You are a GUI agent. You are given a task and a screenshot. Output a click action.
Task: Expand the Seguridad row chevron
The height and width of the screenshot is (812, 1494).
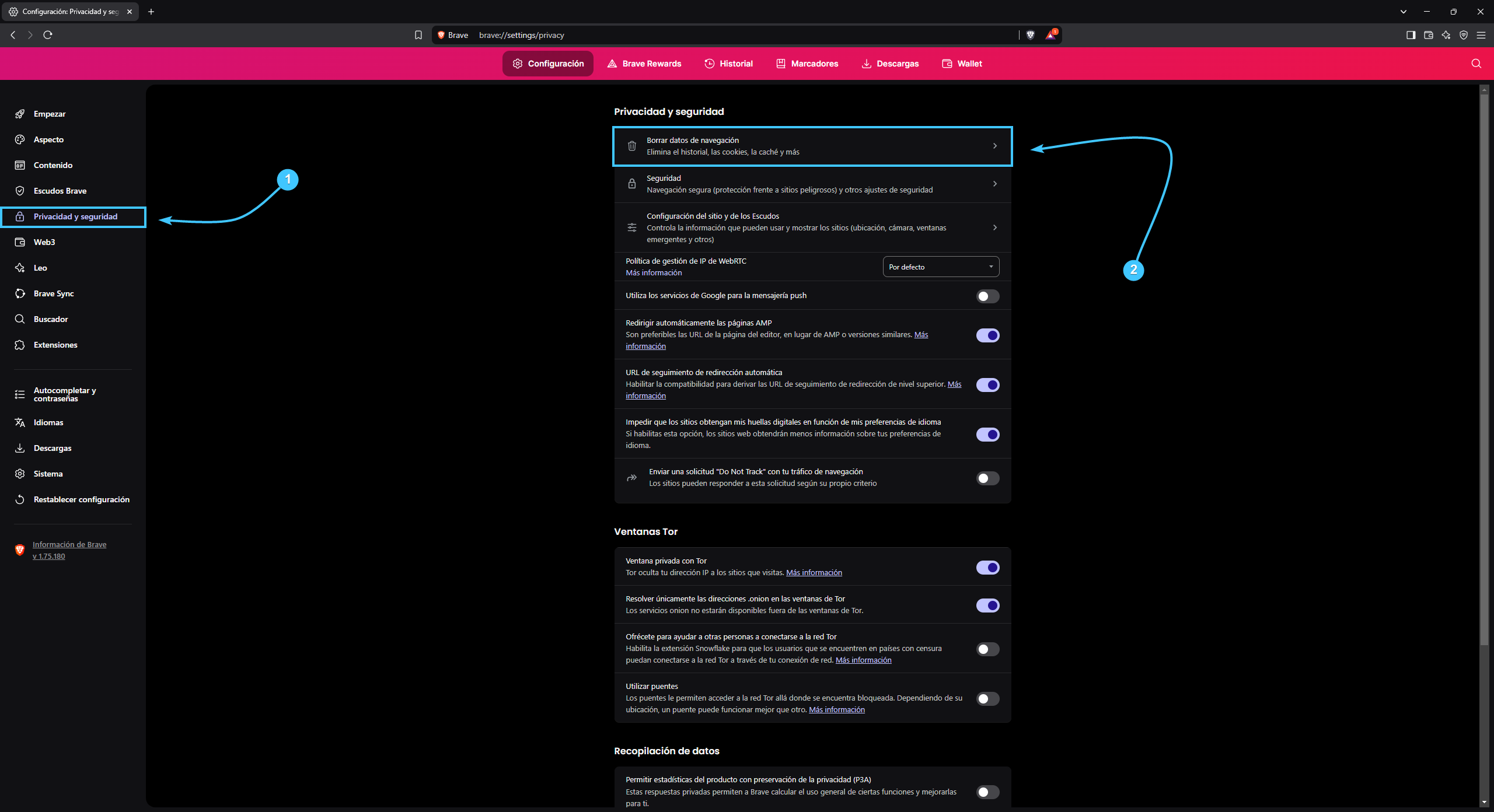pos(995,184)
